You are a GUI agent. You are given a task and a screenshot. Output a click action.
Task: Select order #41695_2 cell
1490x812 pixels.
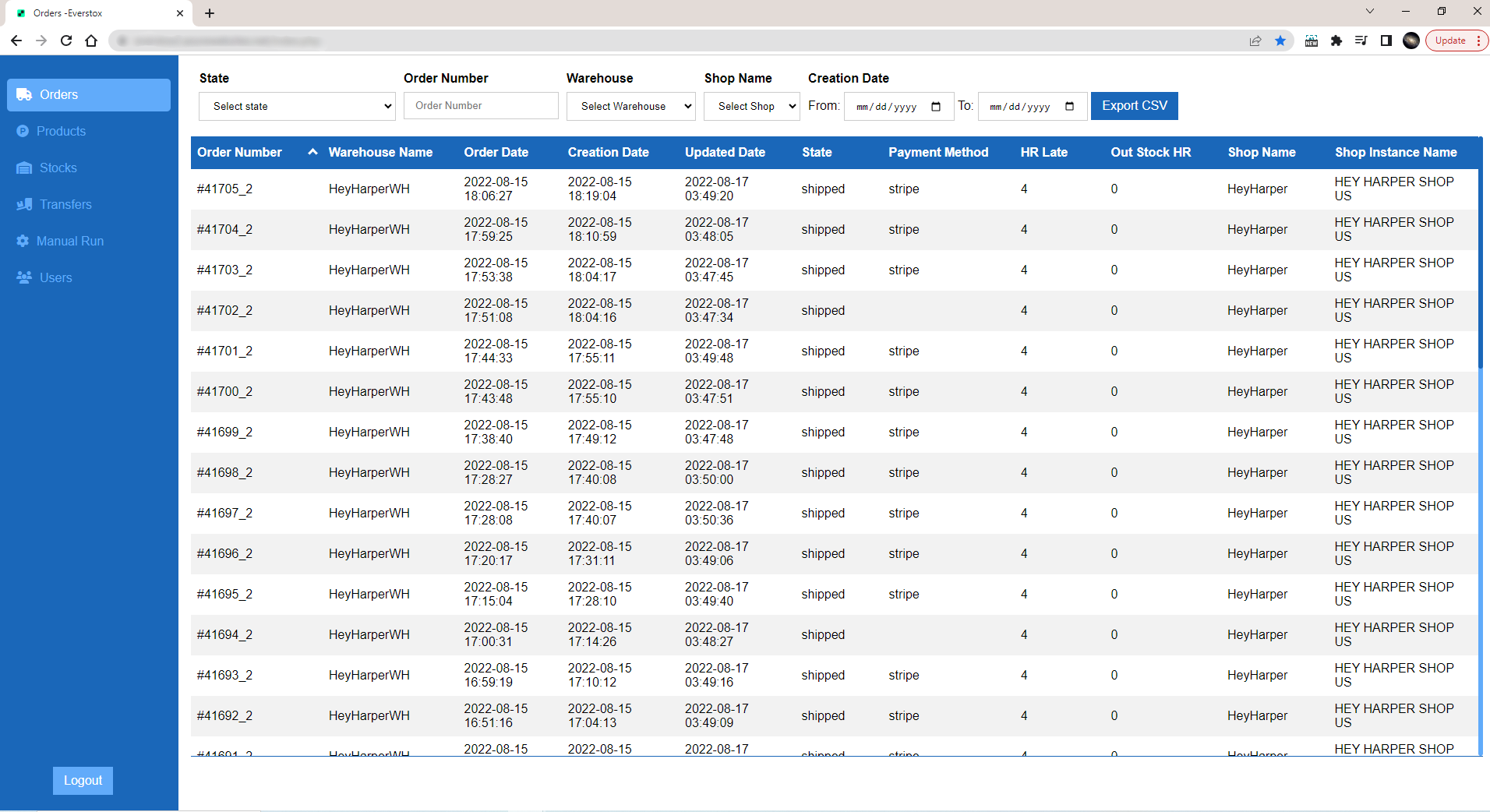click(224, 595)
